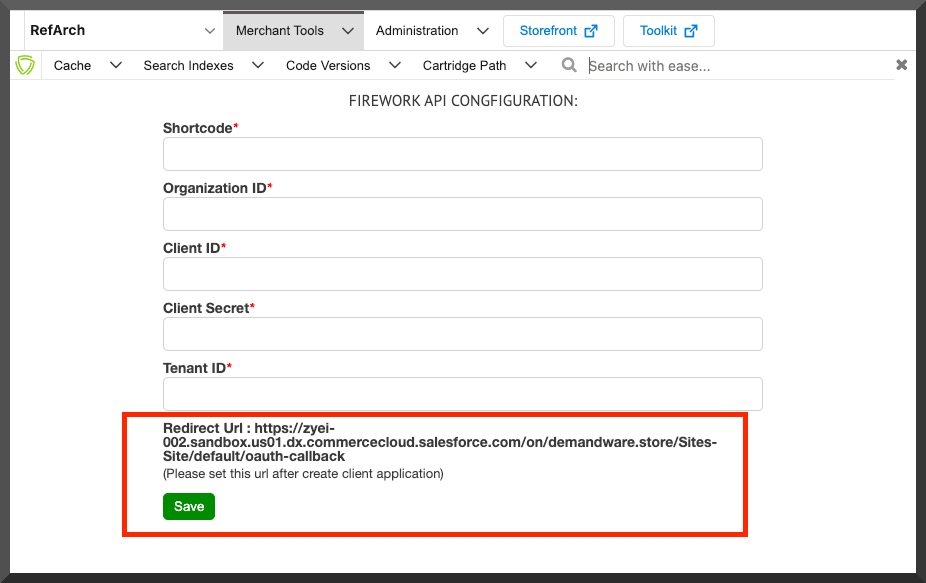
Task: Open the Code Versions menu
Action: 328,66
